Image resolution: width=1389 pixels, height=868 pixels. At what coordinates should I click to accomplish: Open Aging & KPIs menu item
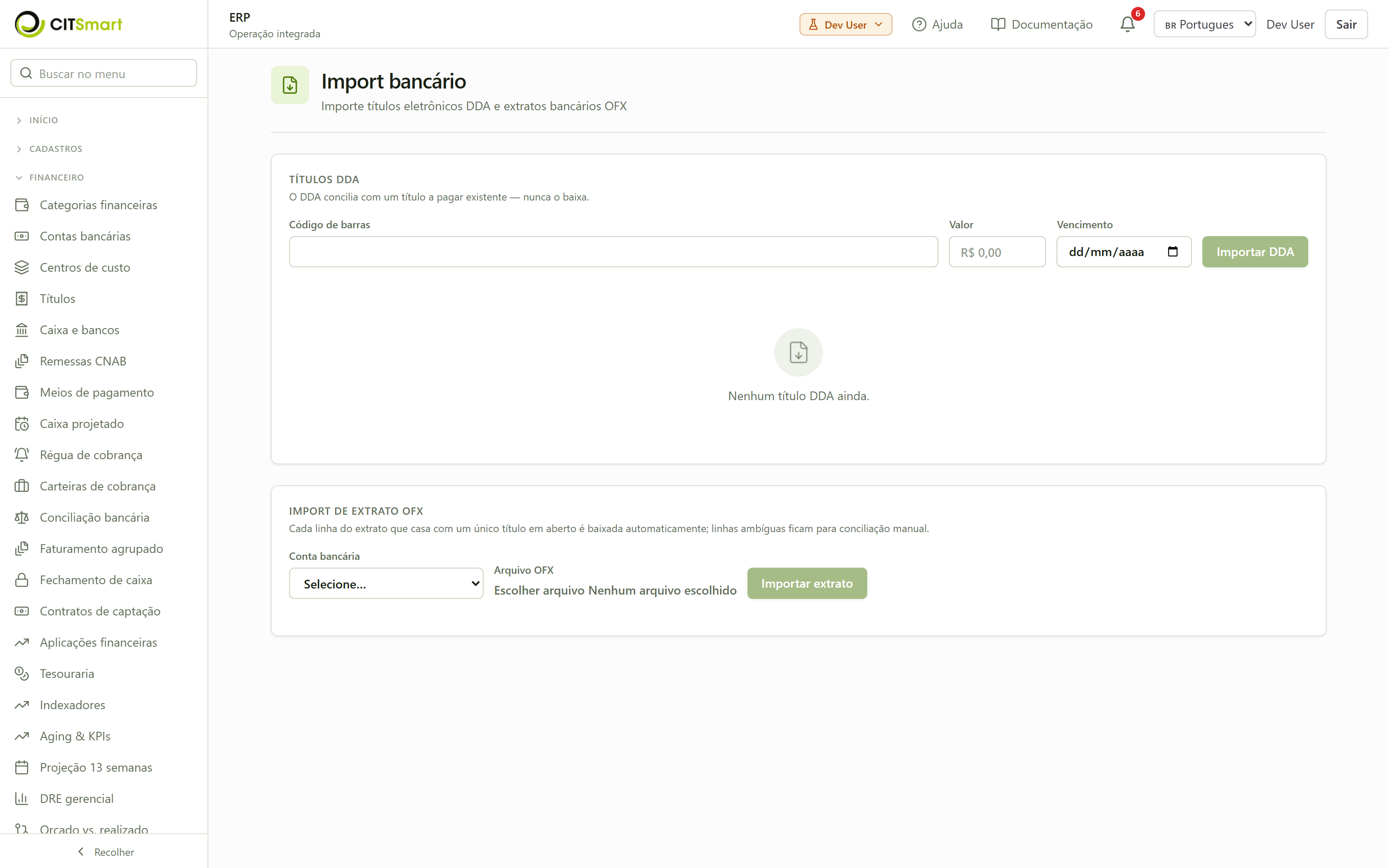(x=104, y=736)
